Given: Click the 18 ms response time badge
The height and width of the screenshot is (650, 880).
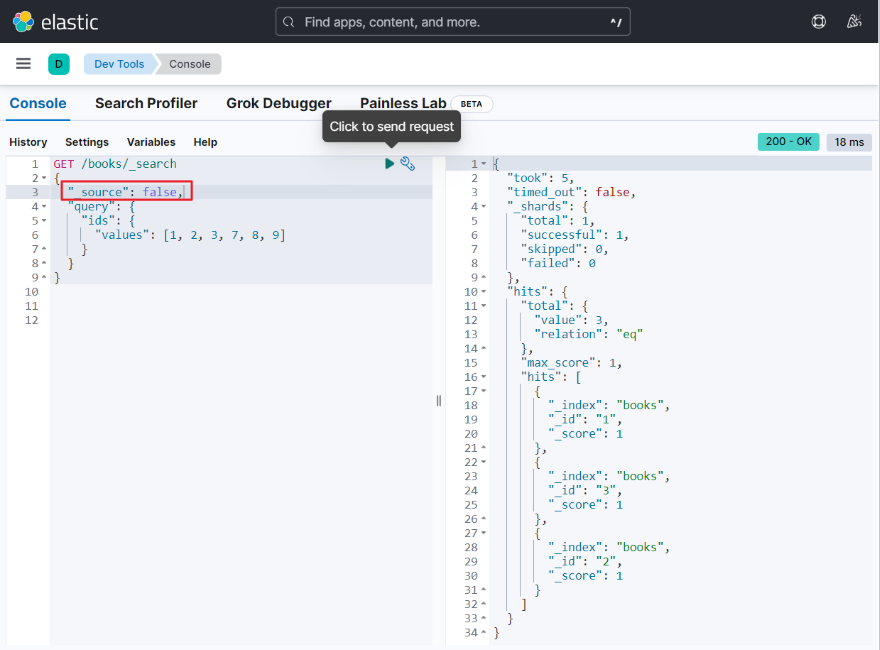Looking at the screenshot, I should click(849, 142).
